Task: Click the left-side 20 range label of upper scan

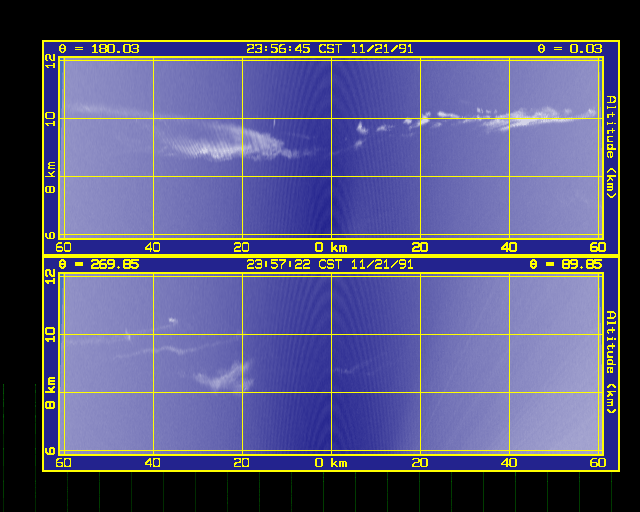Action: point(241,247)
